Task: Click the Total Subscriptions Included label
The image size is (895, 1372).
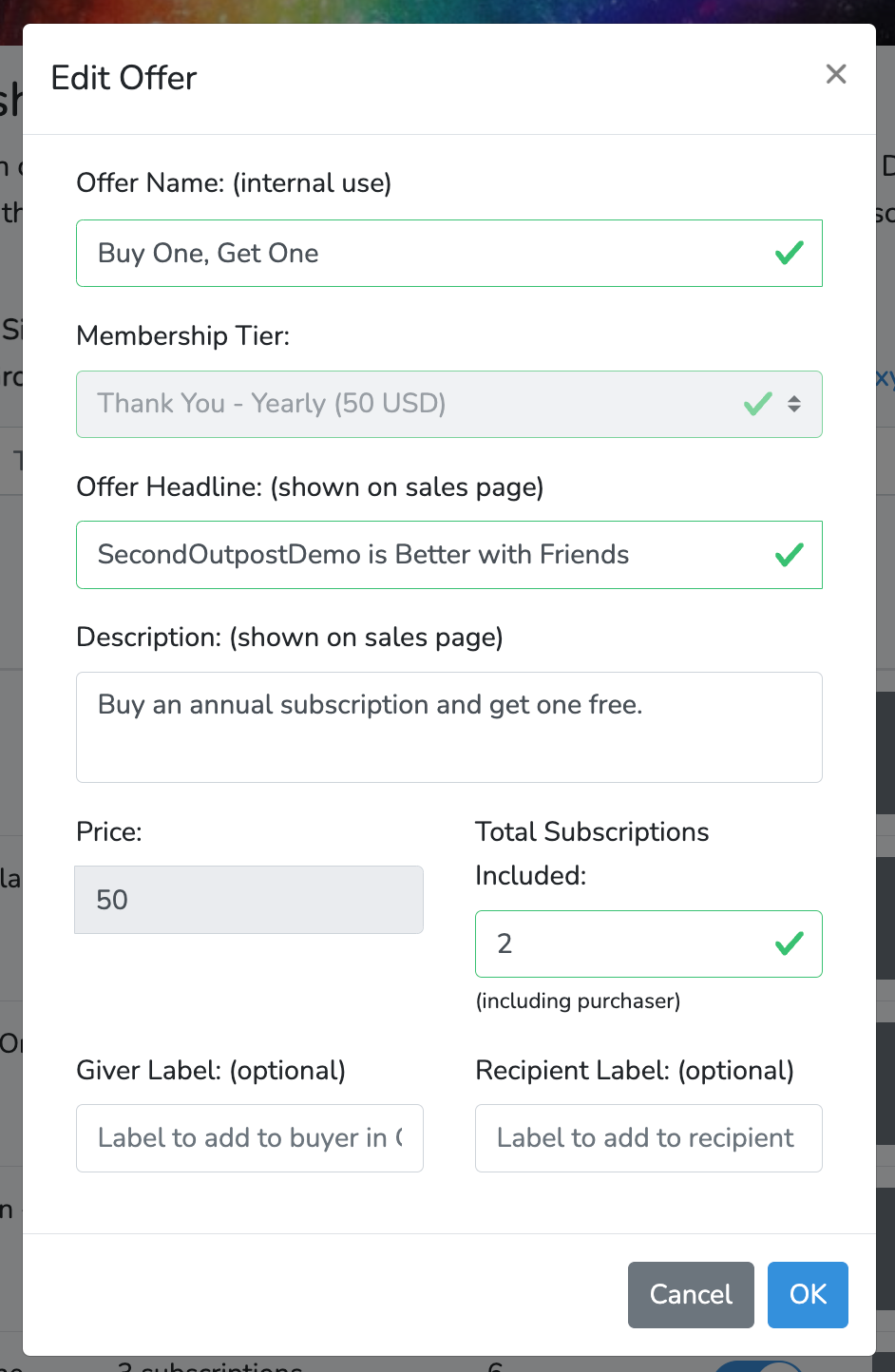Action: point(592,853)
